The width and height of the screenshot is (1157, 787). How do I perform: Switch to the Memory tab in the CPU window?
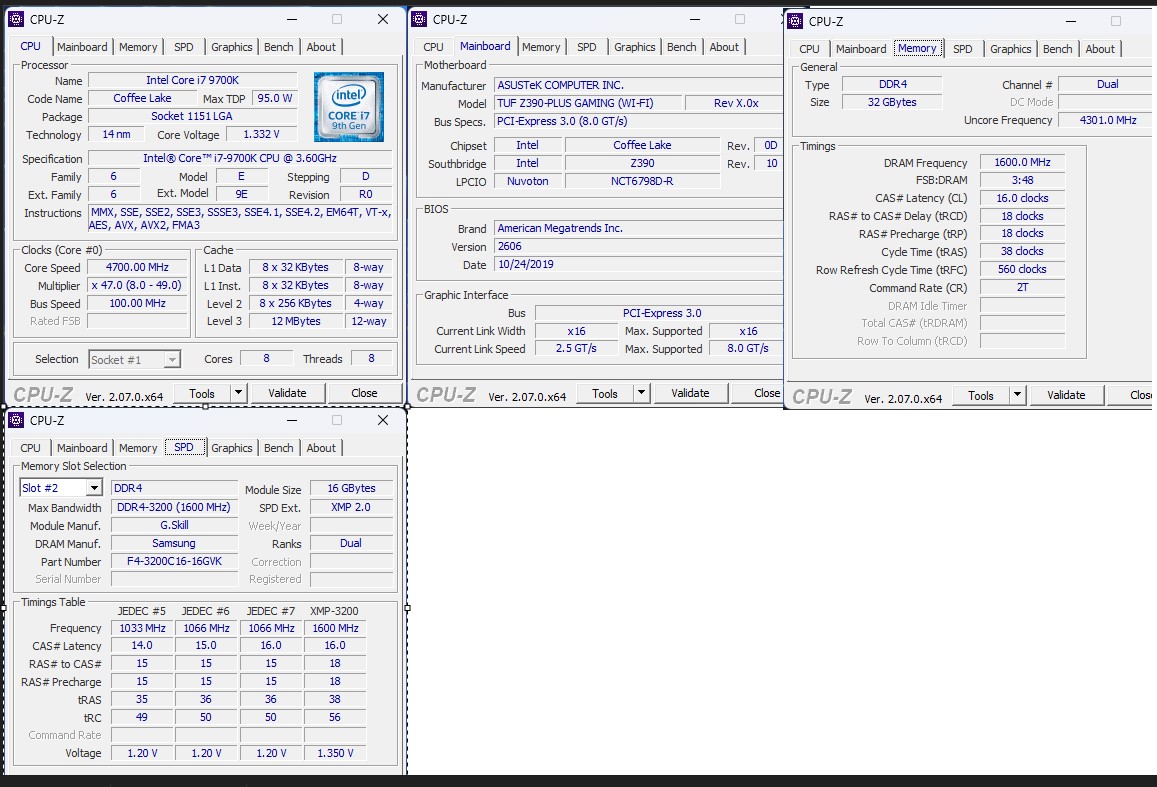click(138, 46)
